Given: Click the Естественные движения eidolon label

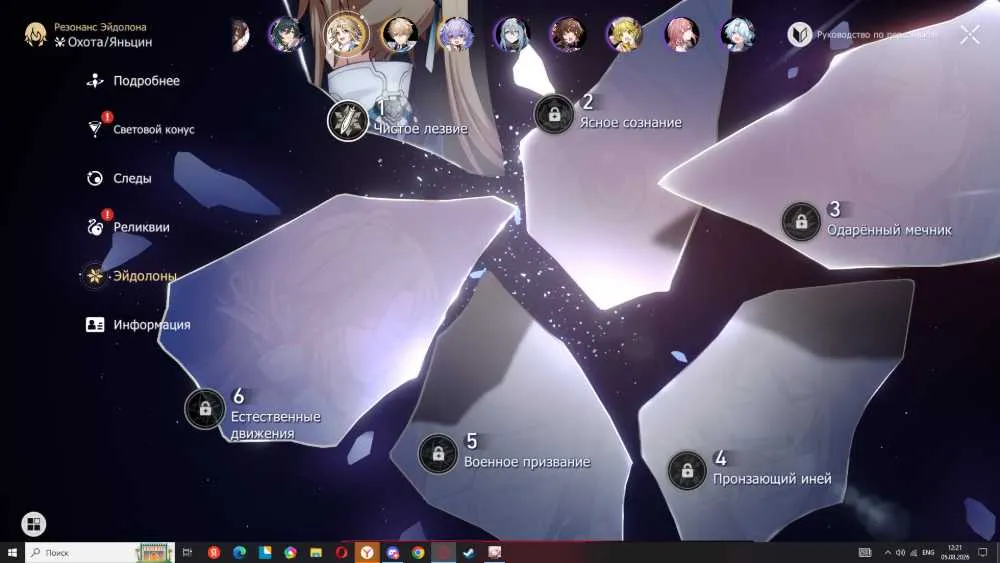Looking at the screenshot, I should coord(276,425).
